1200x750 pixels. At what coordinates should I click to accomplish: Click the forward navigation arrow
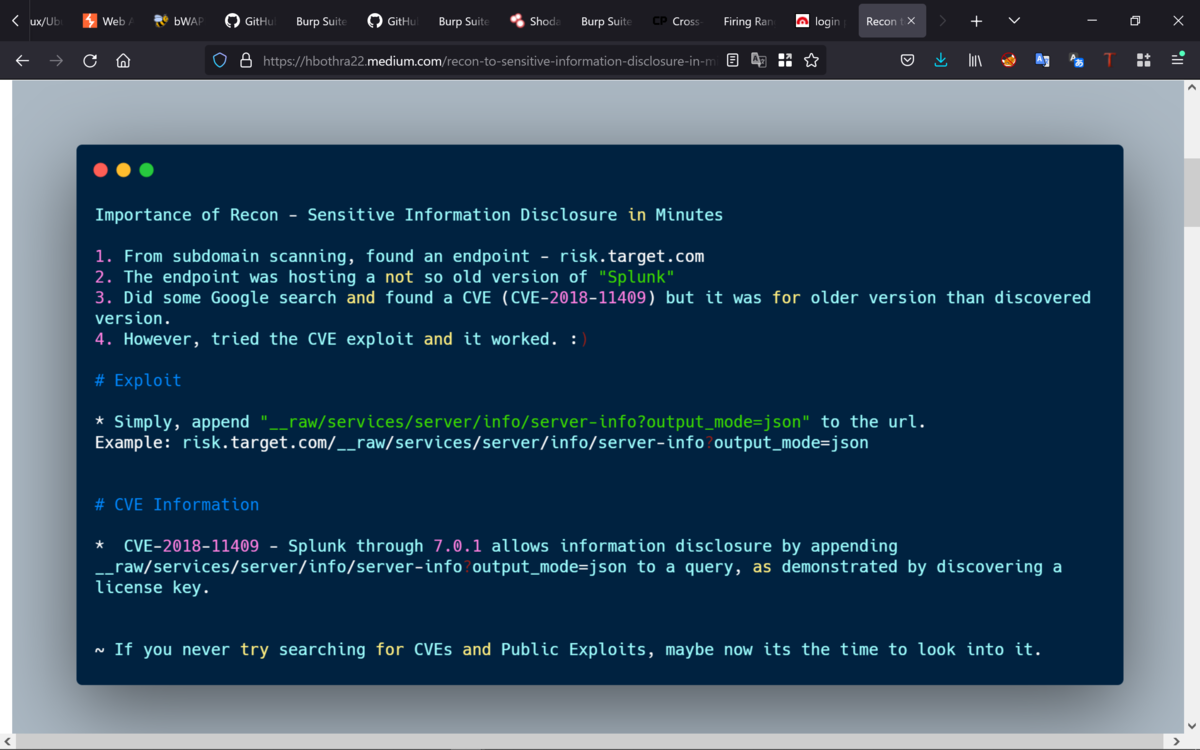coord(56,61)
